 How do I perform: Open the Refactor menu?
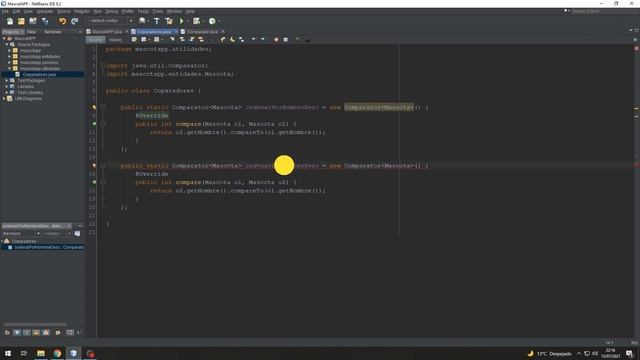82,11
